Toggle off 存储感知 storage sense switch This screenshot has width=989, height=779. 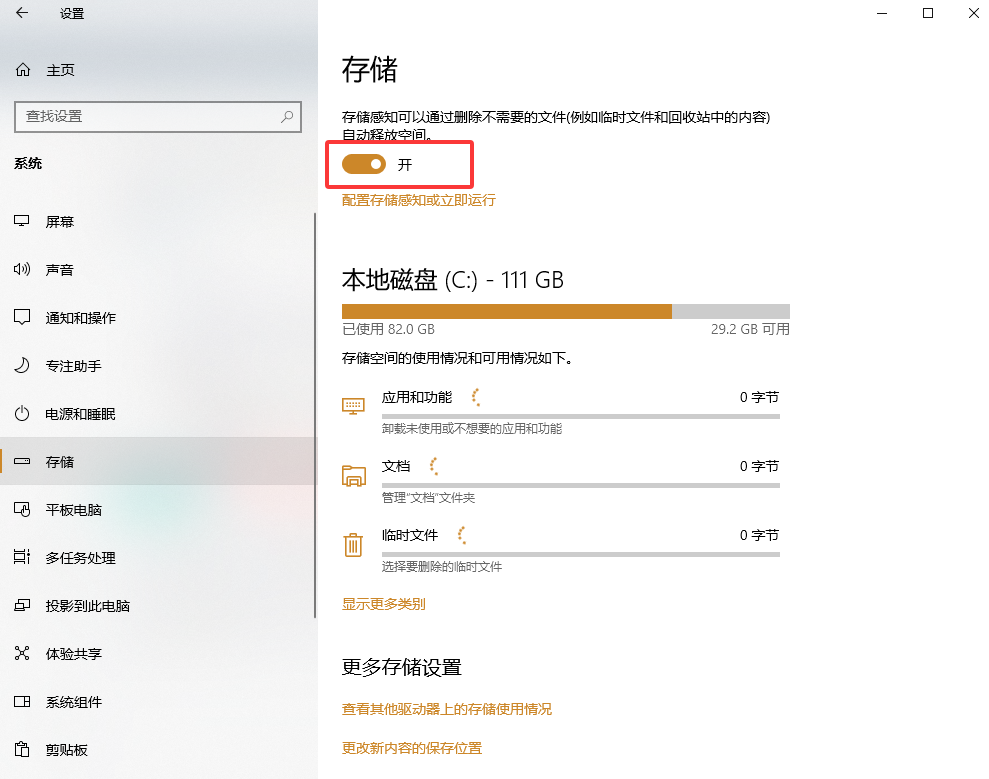tap(362, 163)
